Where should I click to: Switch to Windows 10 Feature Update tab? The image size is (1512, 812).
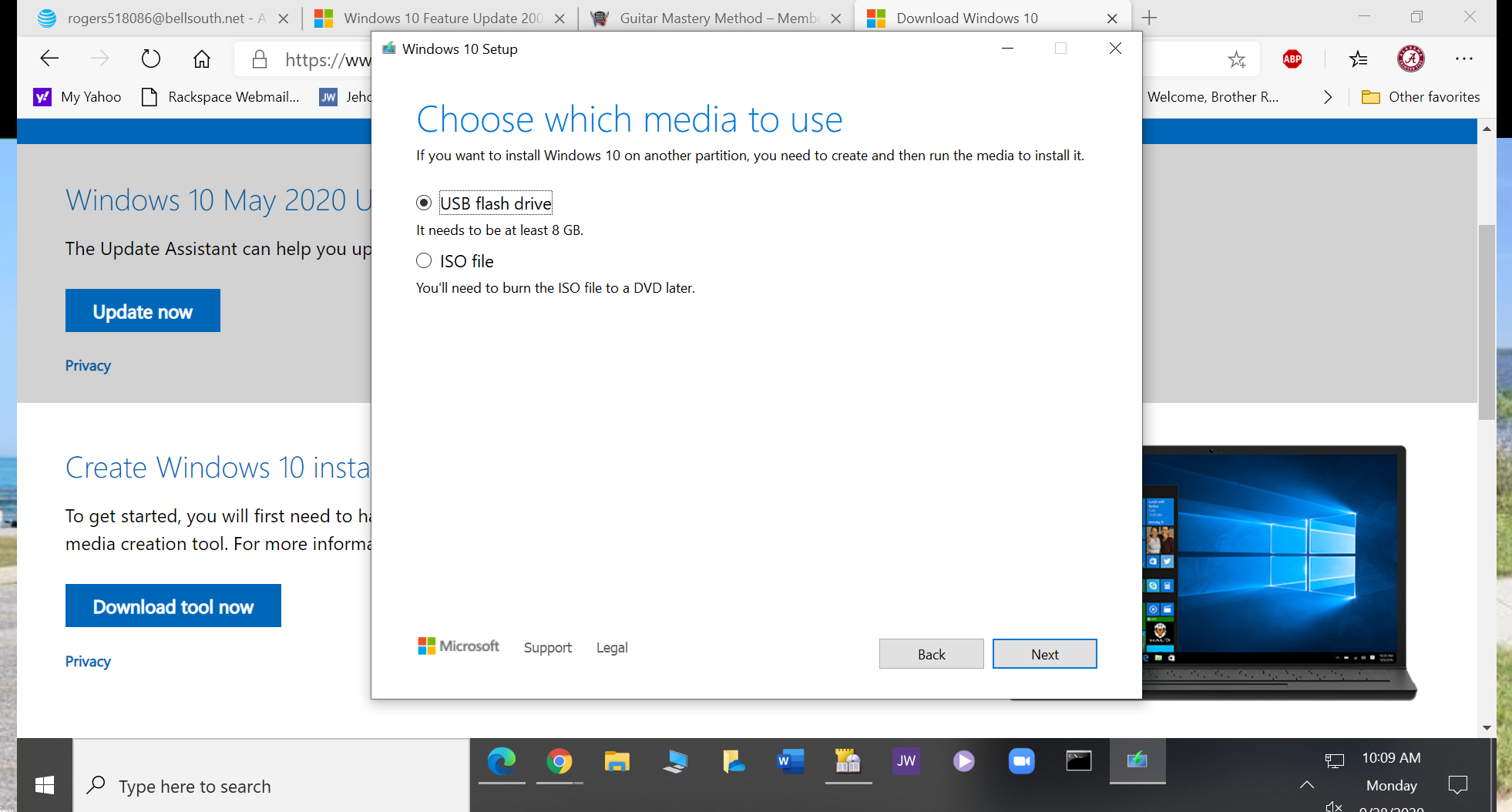(440, 18)
